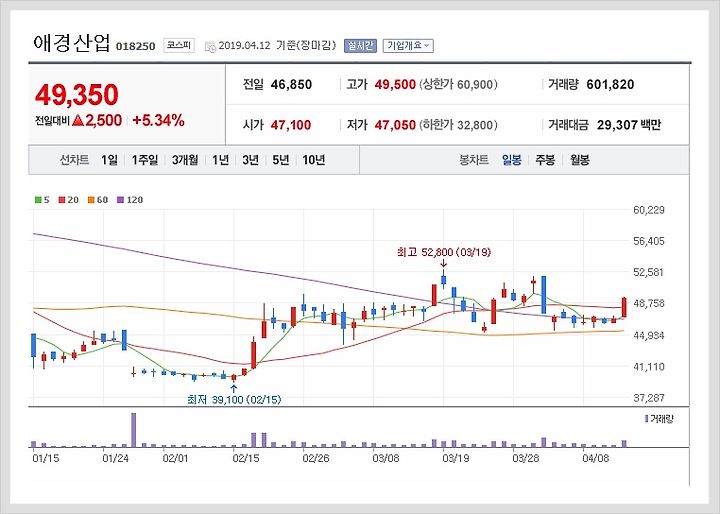The width and height of the screenshot is (720, 514).
Task: Click the 고가 value 49,500
Action: point(395,85)
